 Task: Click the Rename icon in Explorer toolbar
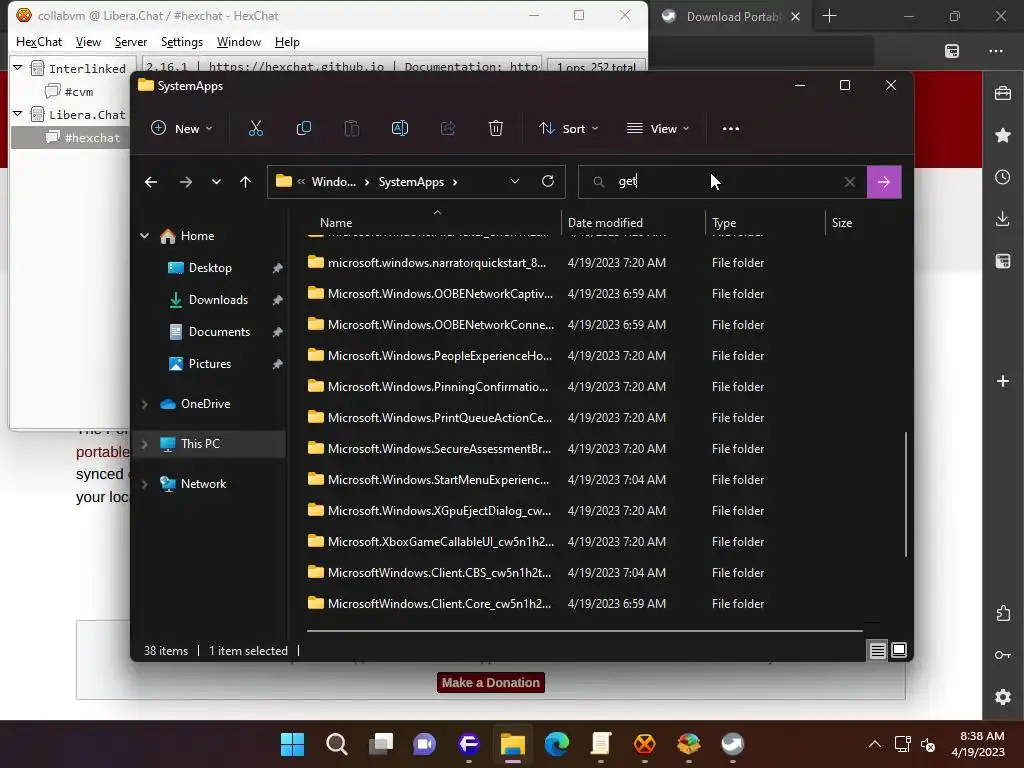[400, 129]
